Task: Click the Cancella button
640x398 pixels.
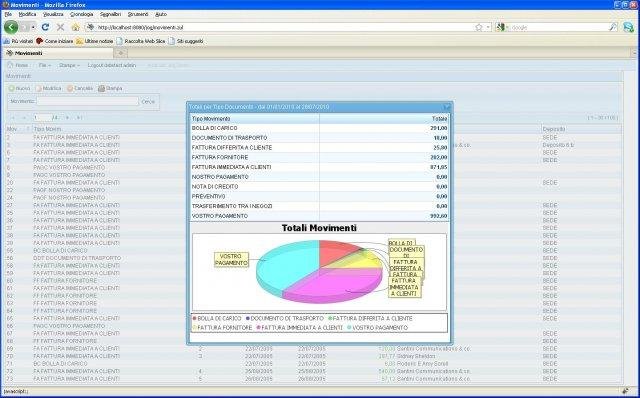Action: point(80,88)
